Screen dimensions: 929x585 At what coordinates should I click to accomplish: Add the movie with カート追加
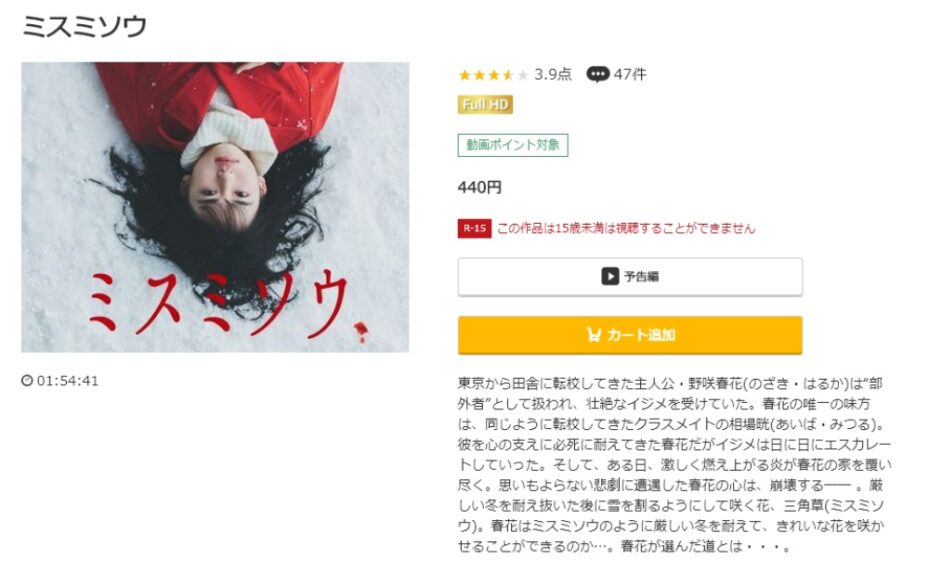point(630,335)
